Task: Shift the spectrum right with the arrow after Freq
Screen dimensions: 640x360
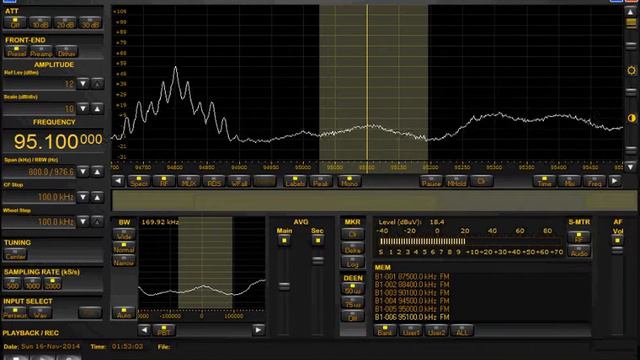Action: pos(615,181)
